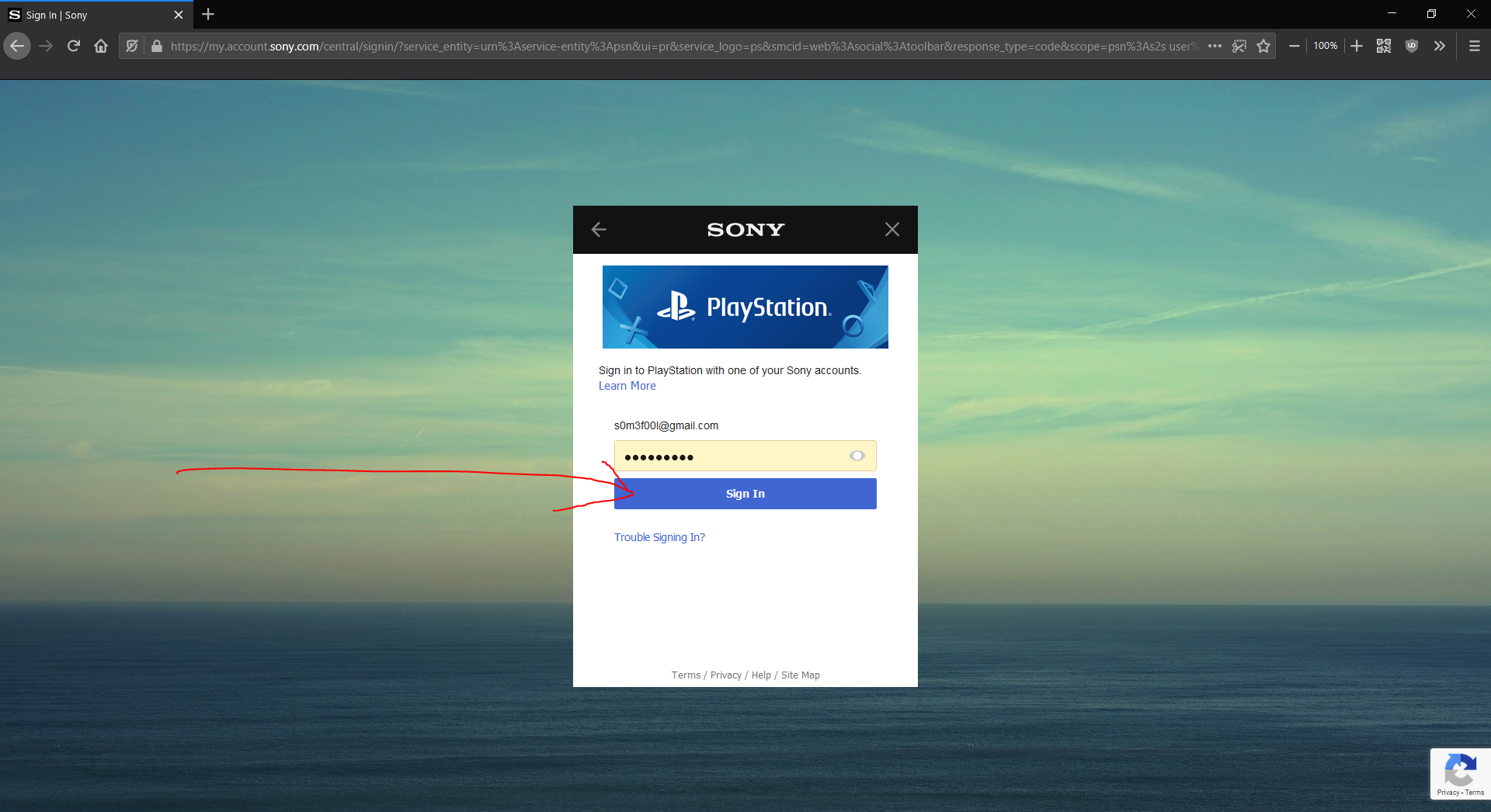This screenshot has width=1491, height=812.
Task: Go back using the browser back arrow
Action: [17, 46]
